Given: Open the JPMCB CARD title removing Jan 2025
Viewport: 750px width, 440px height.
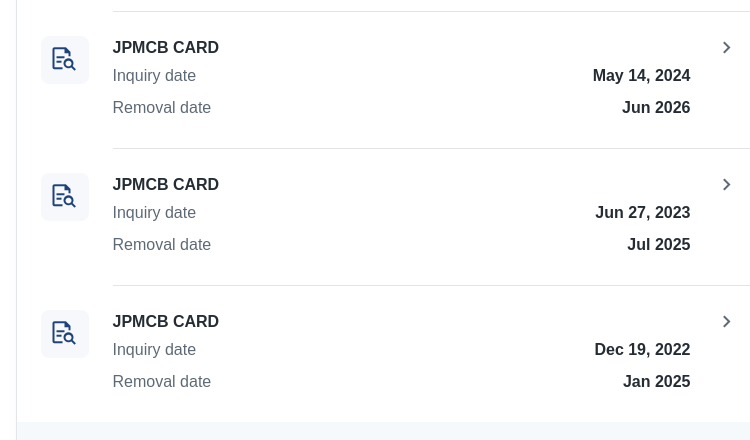Looking at the screenshot, I should [165, 321].
